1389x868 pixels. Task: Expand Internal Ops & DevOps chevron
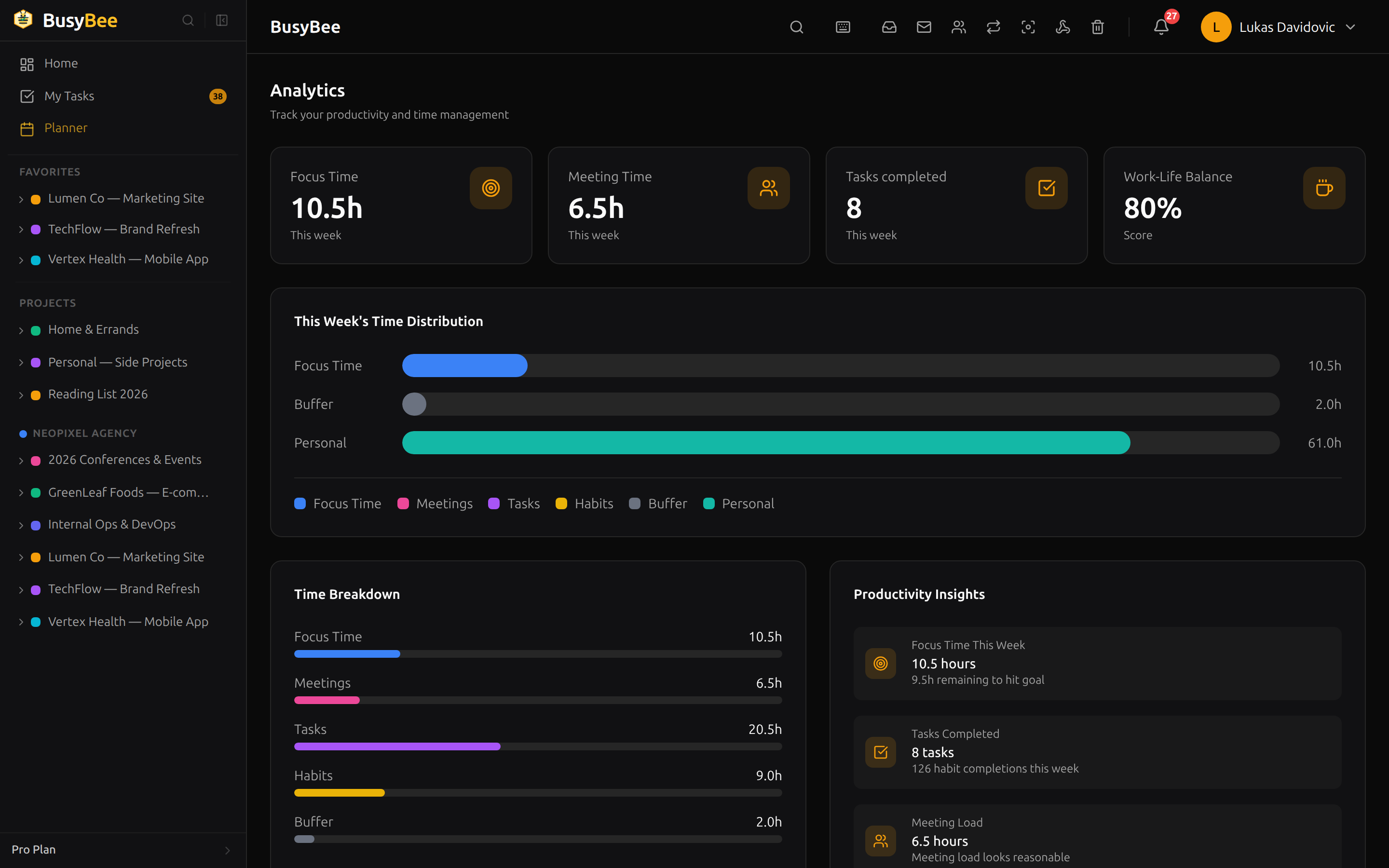(21, 525)
